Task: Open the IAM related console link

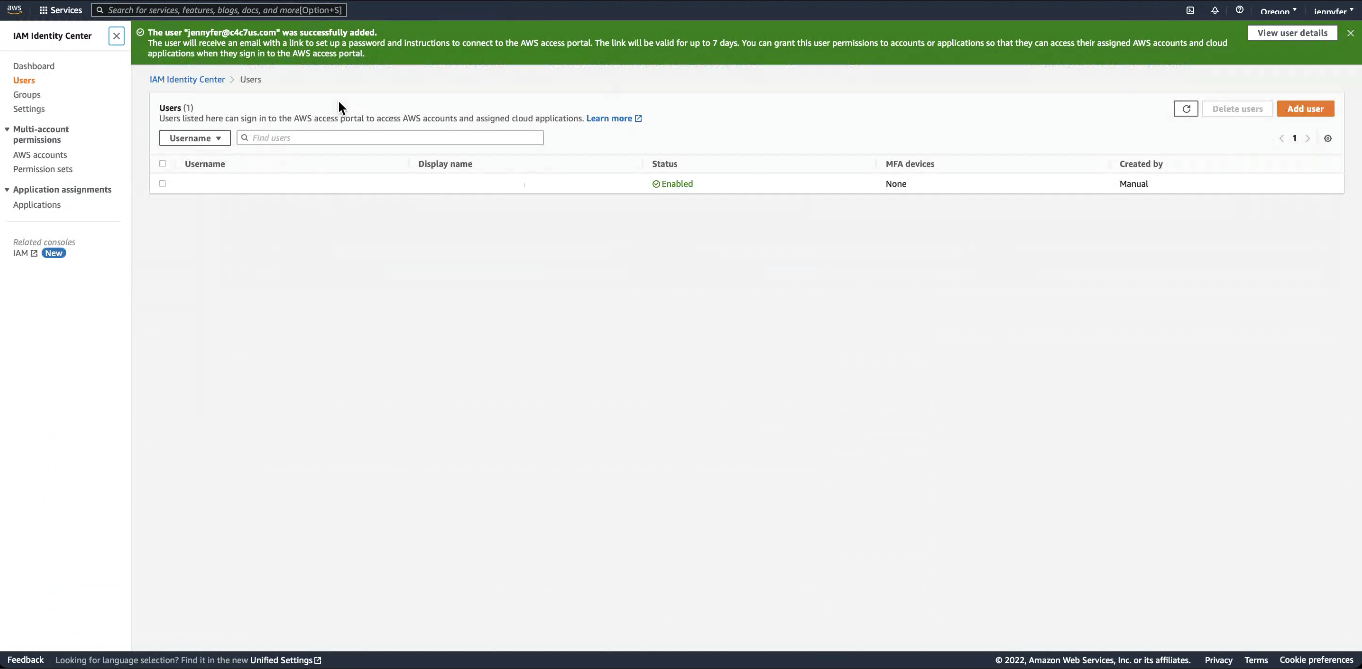Action: (x=25, y=254)
